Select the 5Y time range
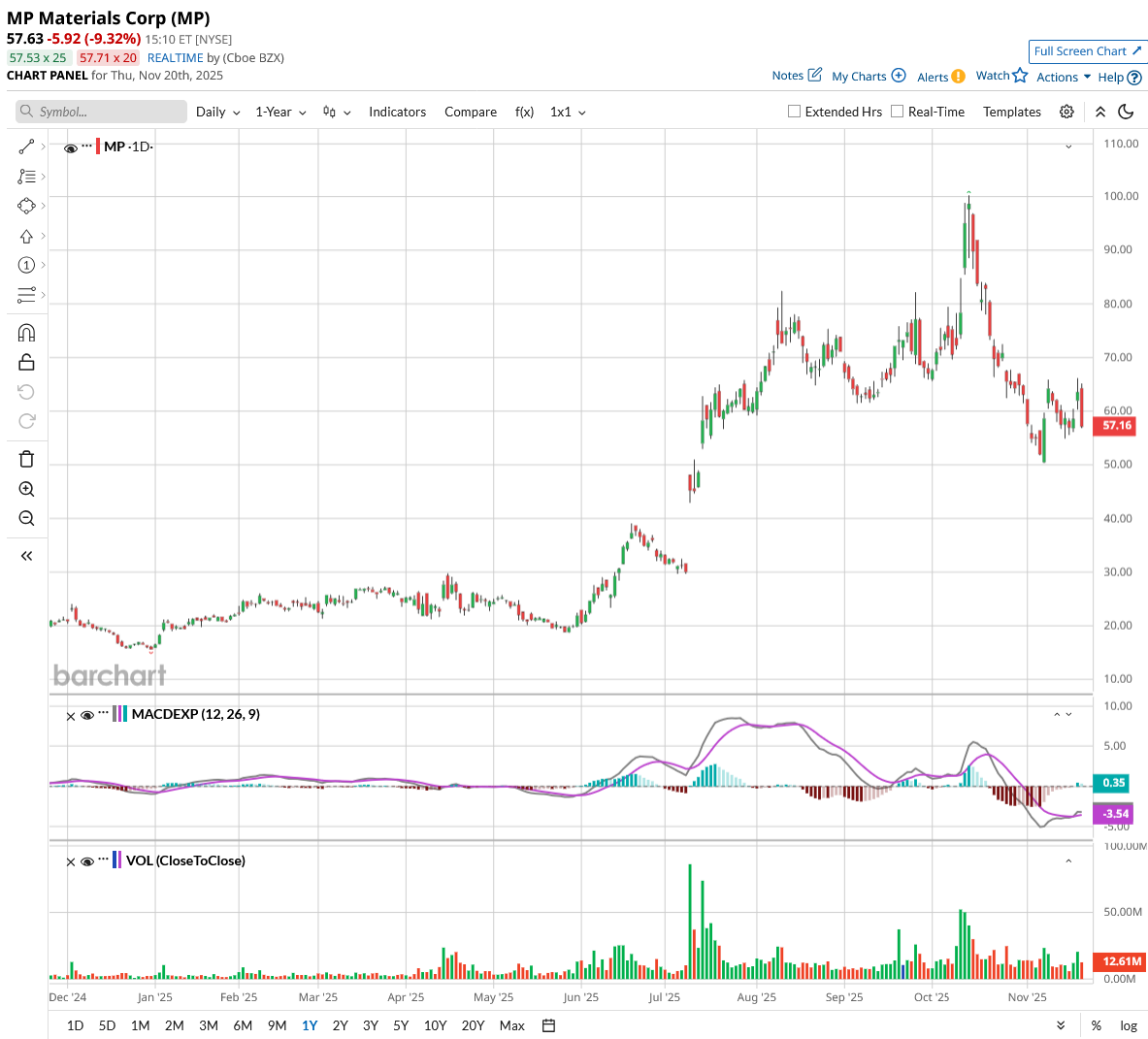 coord(401,1025)
